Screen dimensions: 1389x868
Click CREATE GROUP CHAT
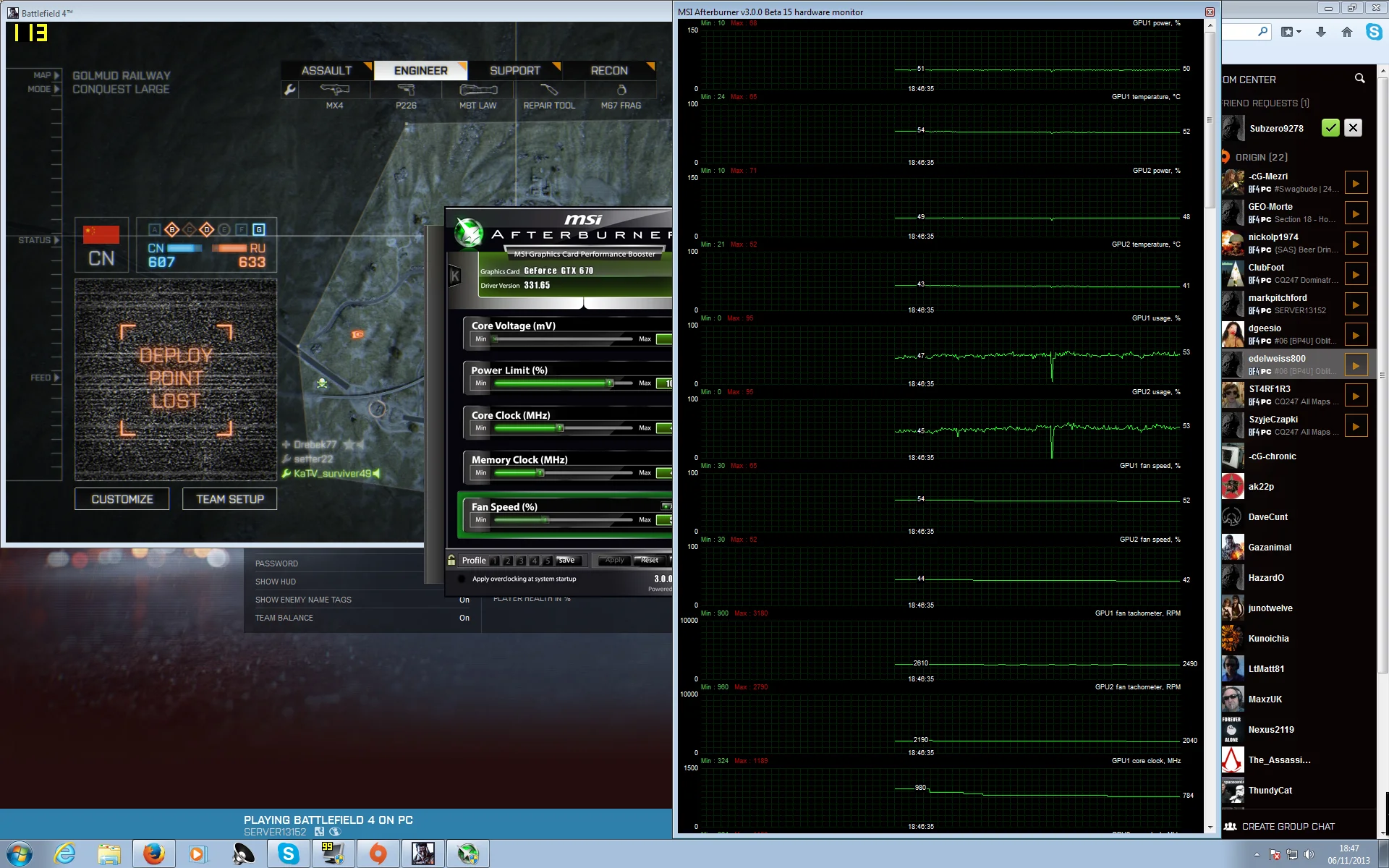tap(1280, 826)
